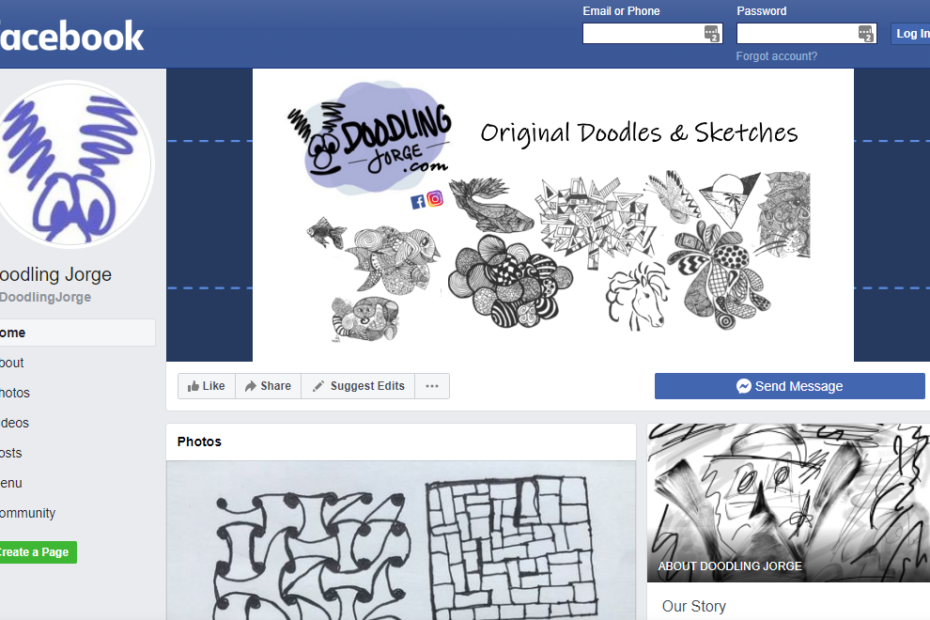The height and width of the screenshot is (620, 930).
Task: Click Suggest Edits pencil button
Action: pyautogui.click(x=358, y=386)
